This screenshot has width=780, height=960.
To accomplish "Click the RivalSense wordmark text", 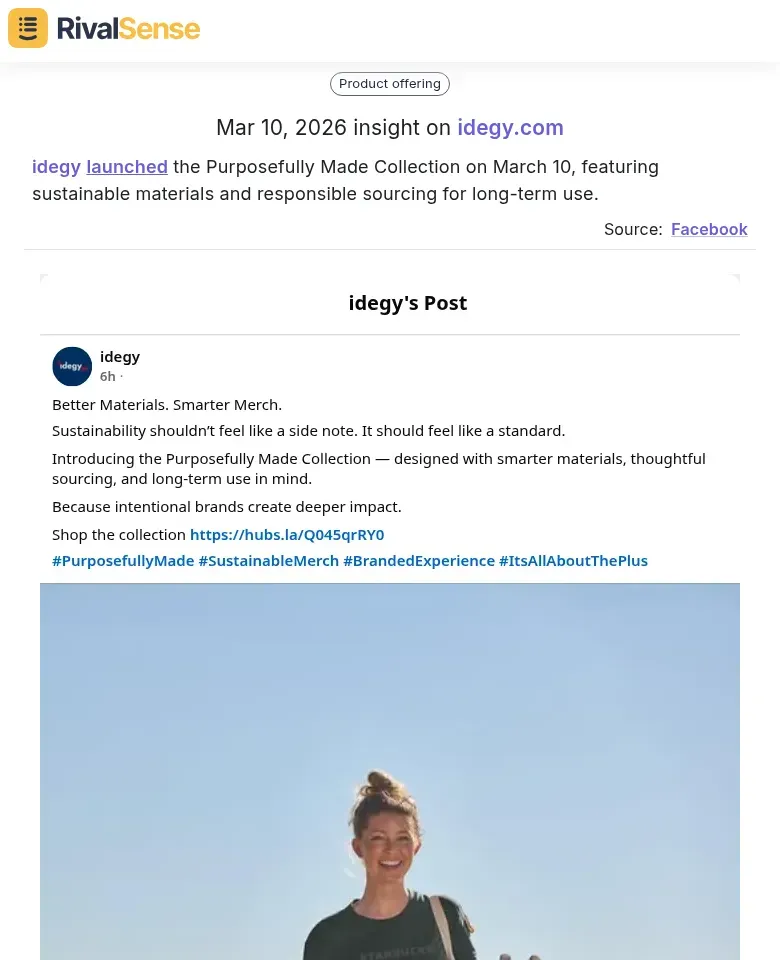I will click(x=128, y=28).
